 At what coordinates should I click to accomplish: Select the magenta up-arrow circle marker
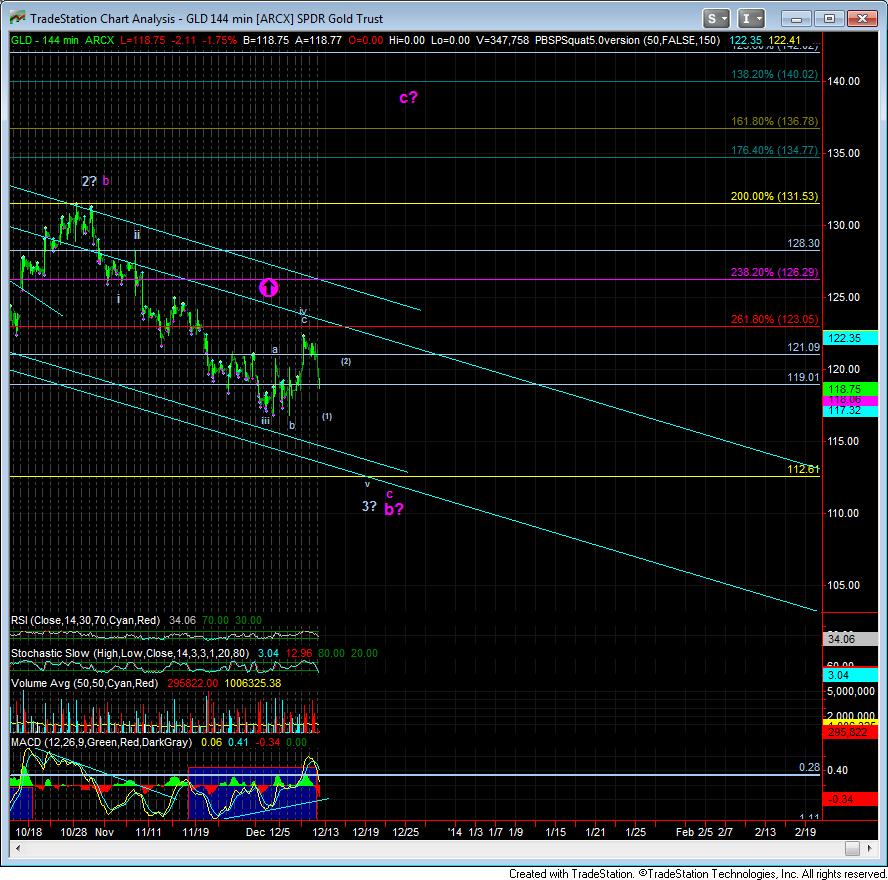click(x=268, y=288)
